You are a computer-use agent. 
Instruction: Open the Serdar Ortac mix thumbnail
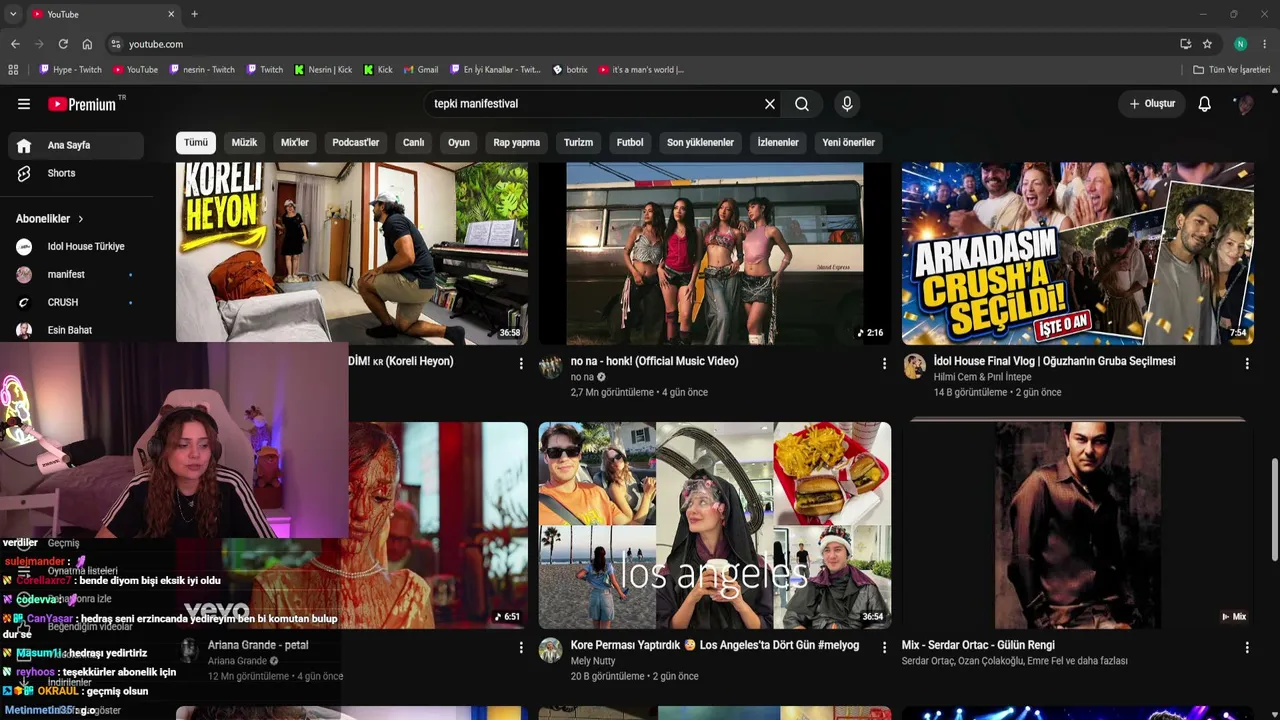[x=1078, y=526]
